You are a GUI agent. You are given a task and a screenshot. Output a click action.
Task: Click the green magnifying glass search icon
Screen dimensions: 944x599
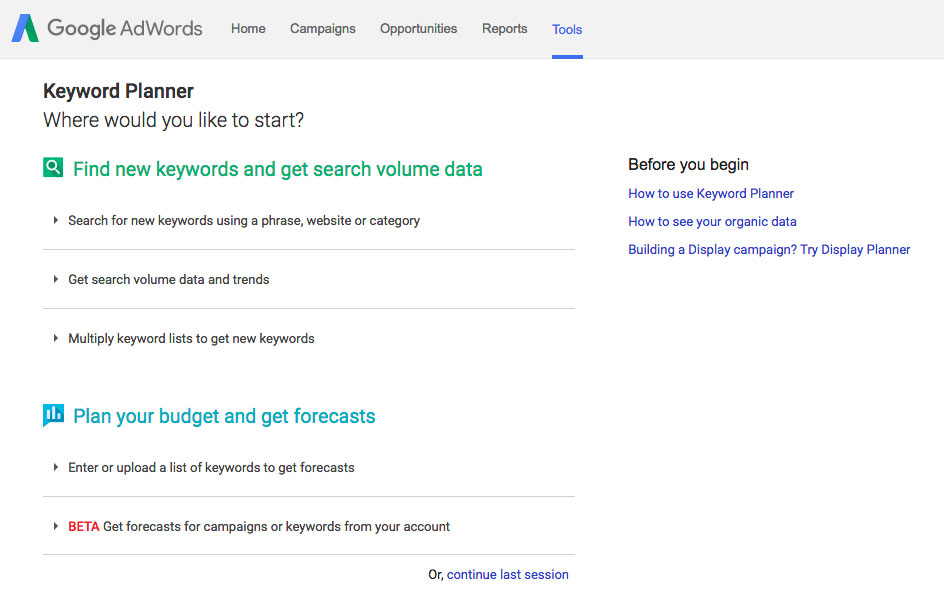point(53,168)
